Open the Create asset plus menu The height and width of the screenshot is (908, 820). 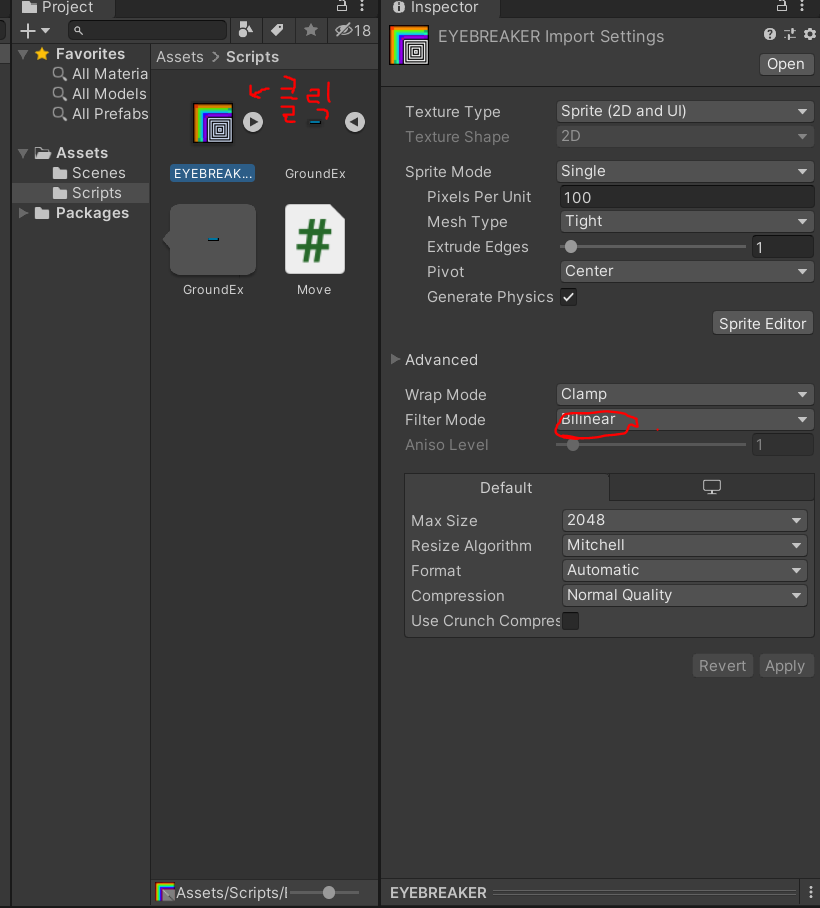tap(35, 31)
